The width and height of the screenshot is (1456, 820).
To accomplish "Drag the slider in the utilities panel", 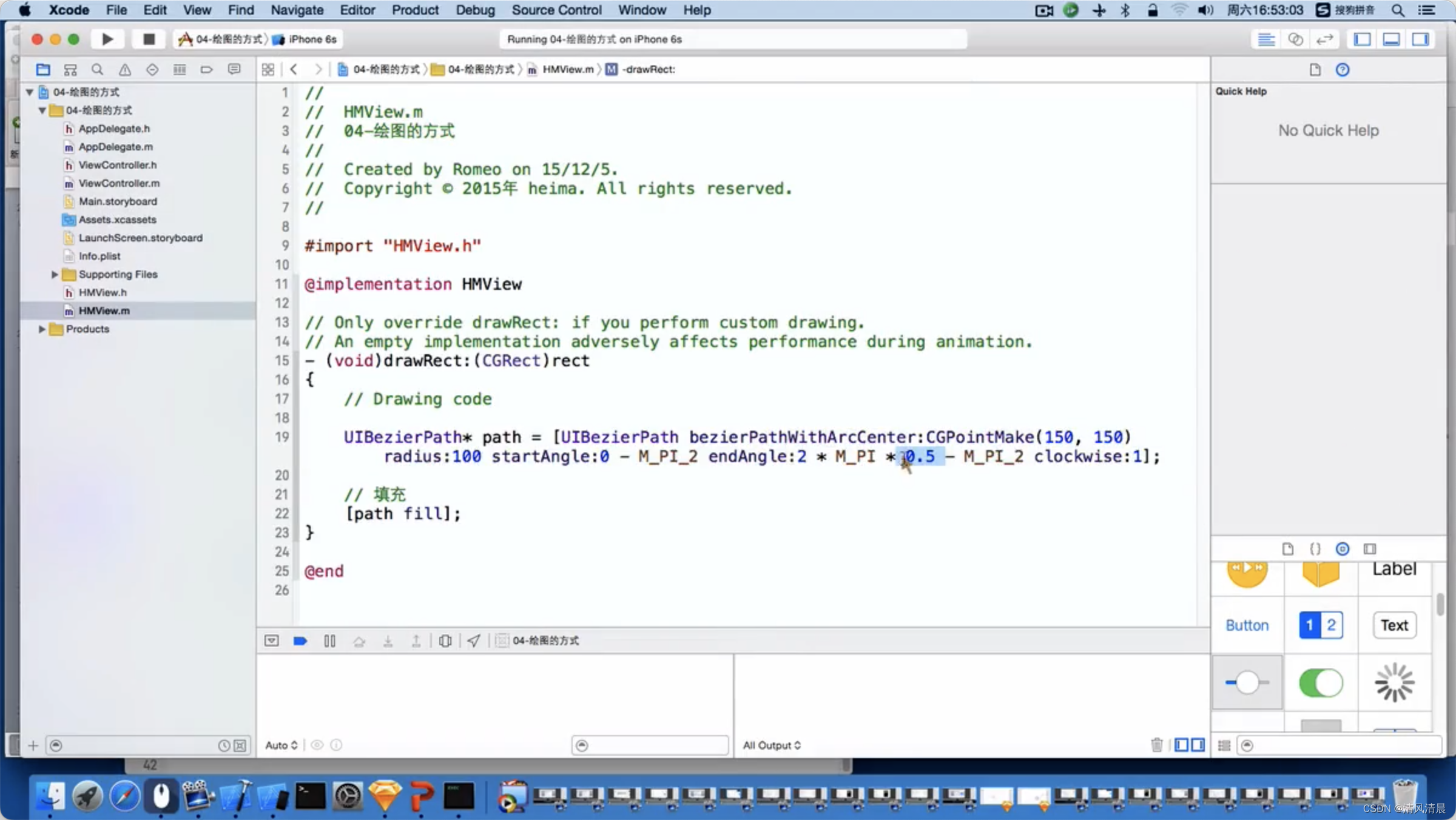I will (1247, 683).
